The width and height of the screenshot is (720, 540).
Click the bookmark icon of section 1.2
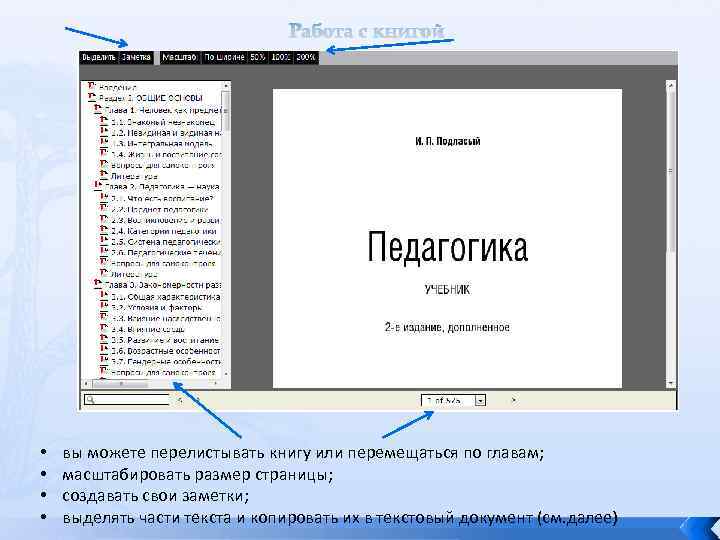(x=104, y=132)
